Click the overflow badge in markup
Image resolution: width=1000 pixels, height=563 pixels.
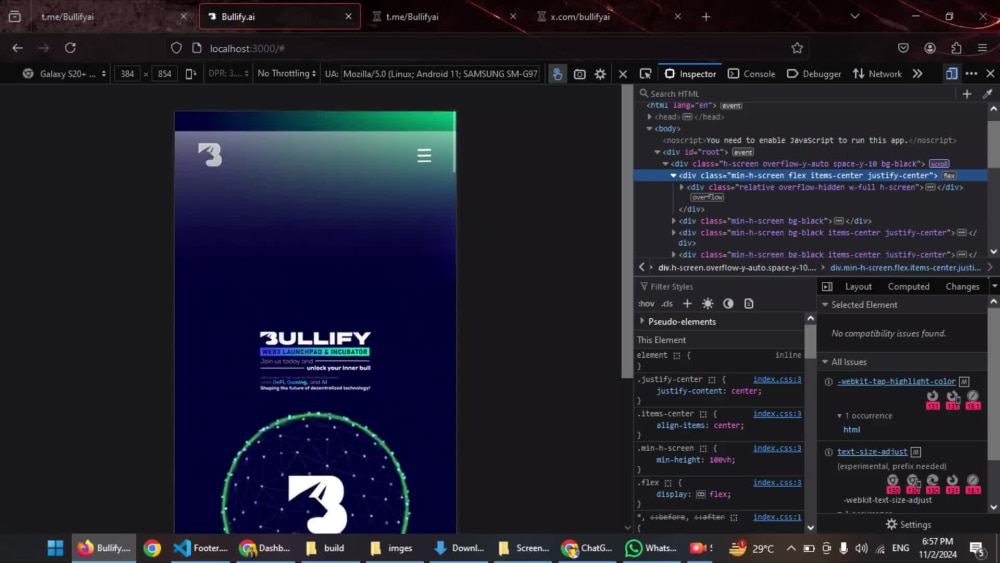click(x=707, y=198)
